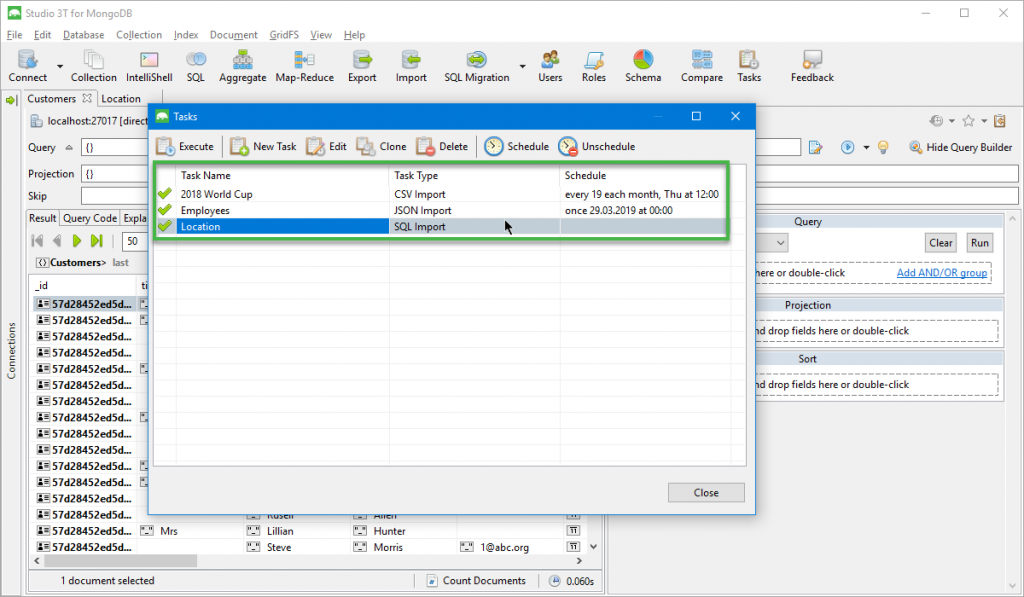
Task: Open the Connect manager from the toolbar
Action: click(x=27, y=66)
